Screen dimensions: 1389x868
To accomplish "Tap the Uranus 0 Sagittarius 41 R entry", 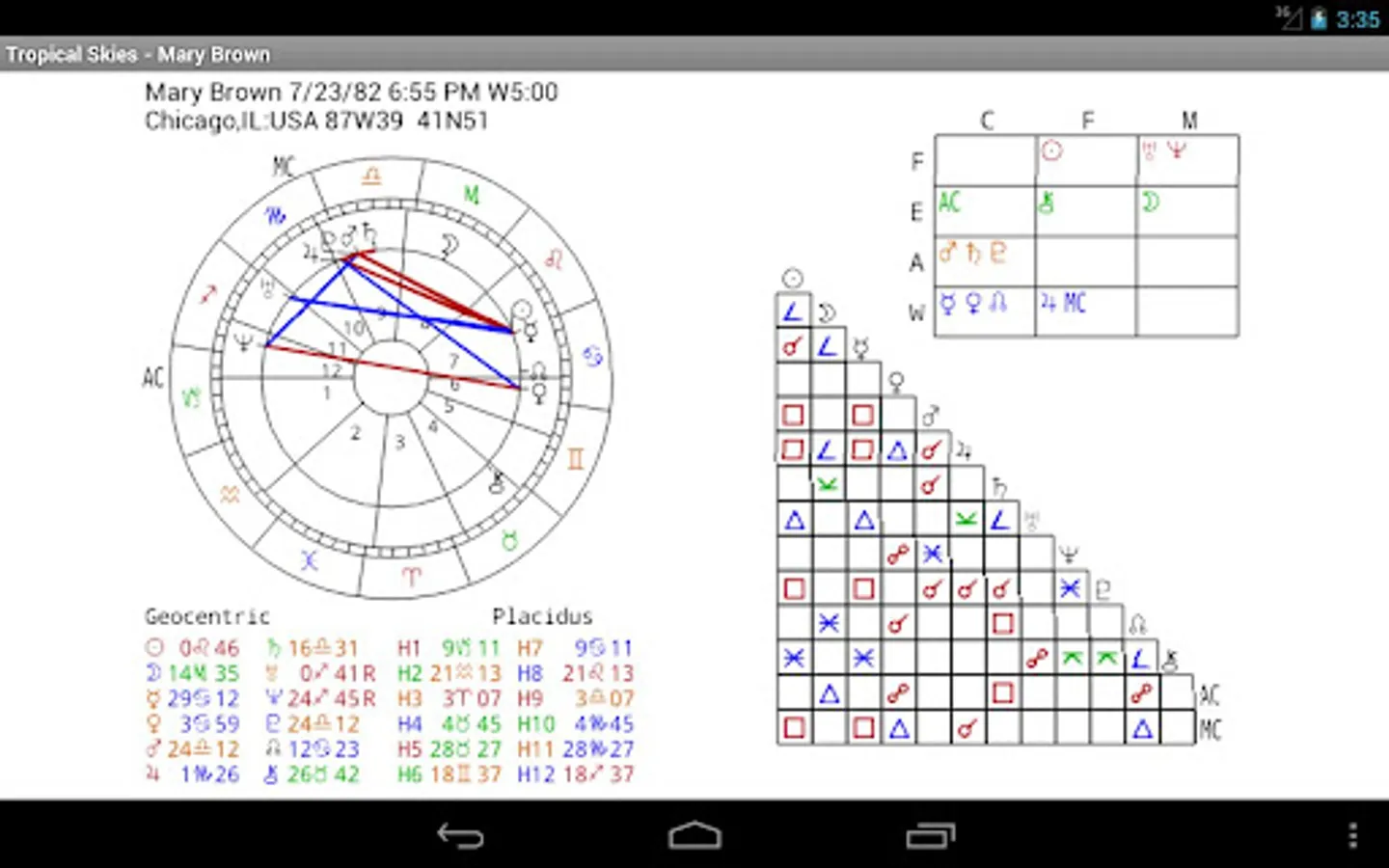I will pos(320,673).
